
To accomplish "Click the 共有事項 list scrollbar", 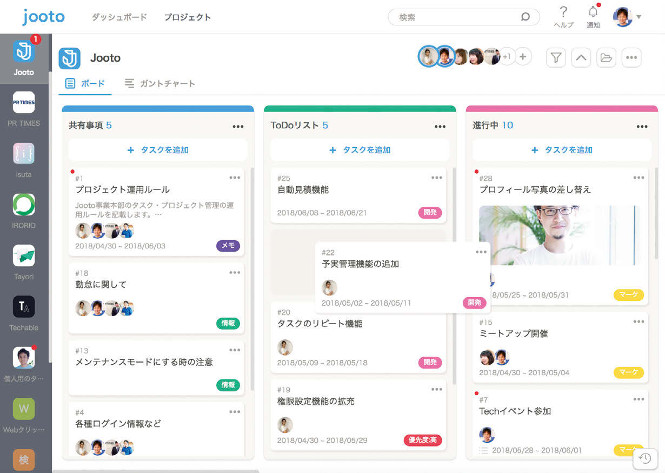I will pos(252,279).
